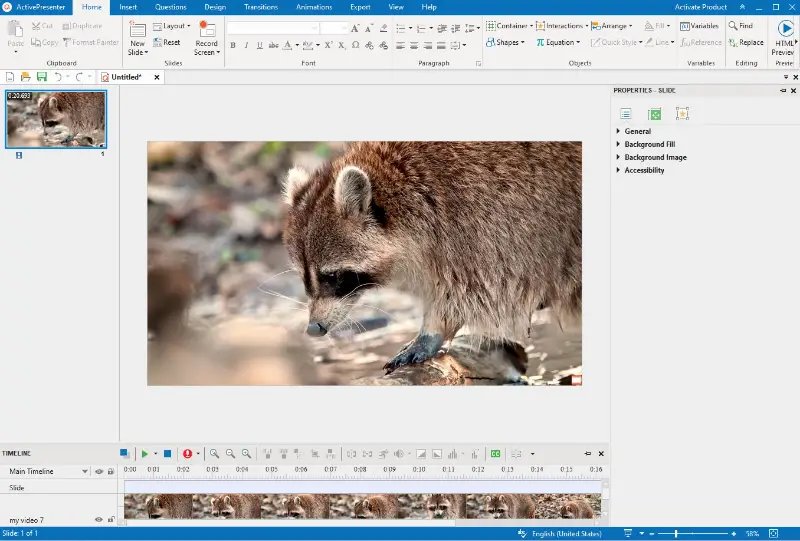Click the Reset slide icon
The width and height of the screenshot is (800, 541).
pyautogui.click(x=166, y=42)
